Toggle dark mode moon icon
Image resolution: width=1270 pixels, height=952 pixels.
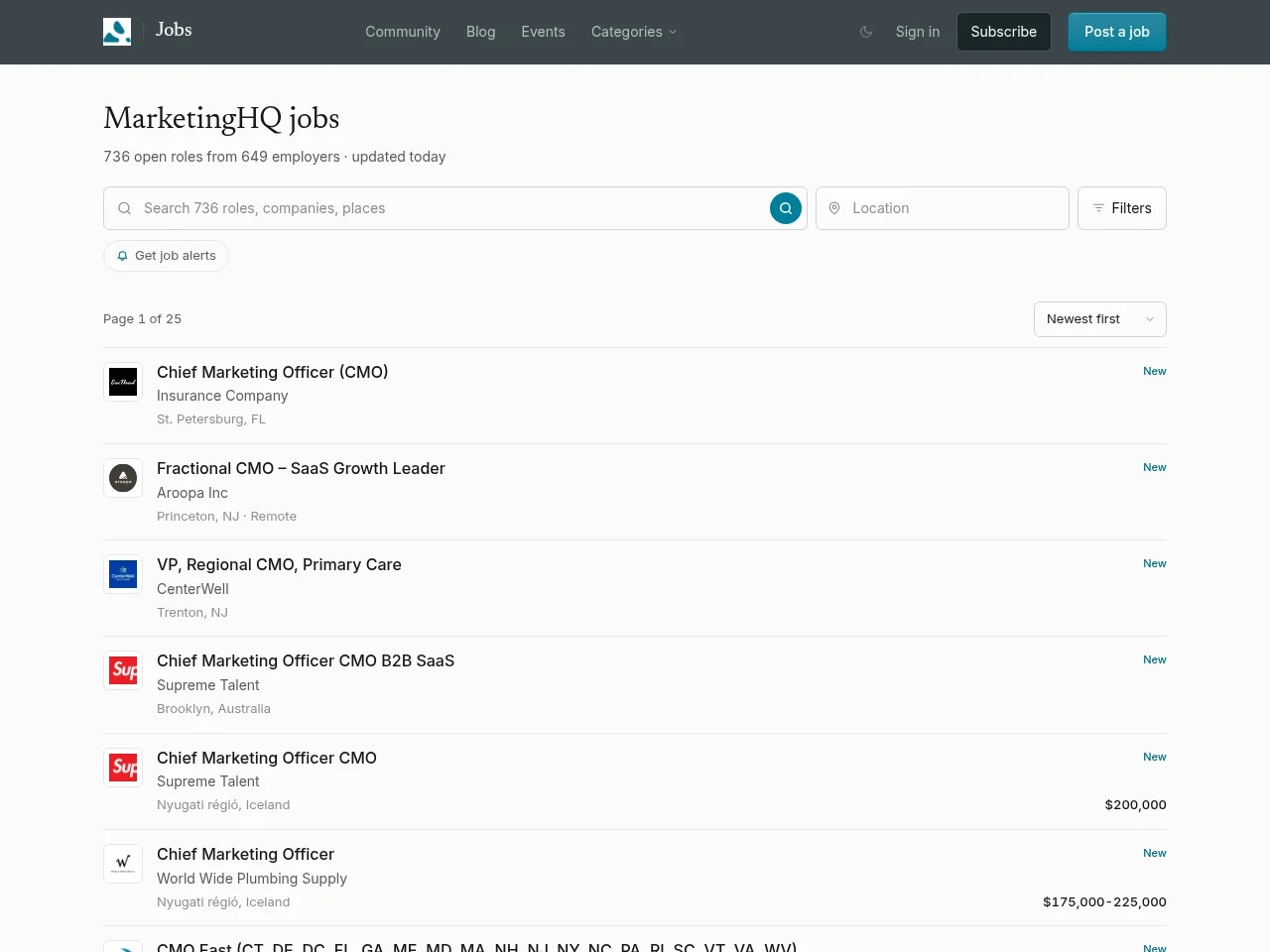tap(866, 32)
